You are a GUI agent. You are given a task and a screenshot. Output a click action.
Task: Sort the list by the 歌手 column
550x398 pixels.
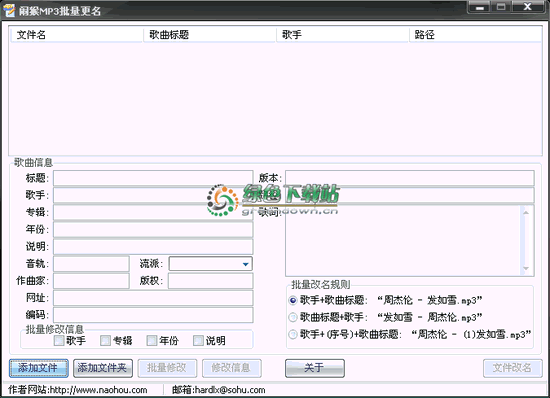pyautogui.click(x=342, y=35)
